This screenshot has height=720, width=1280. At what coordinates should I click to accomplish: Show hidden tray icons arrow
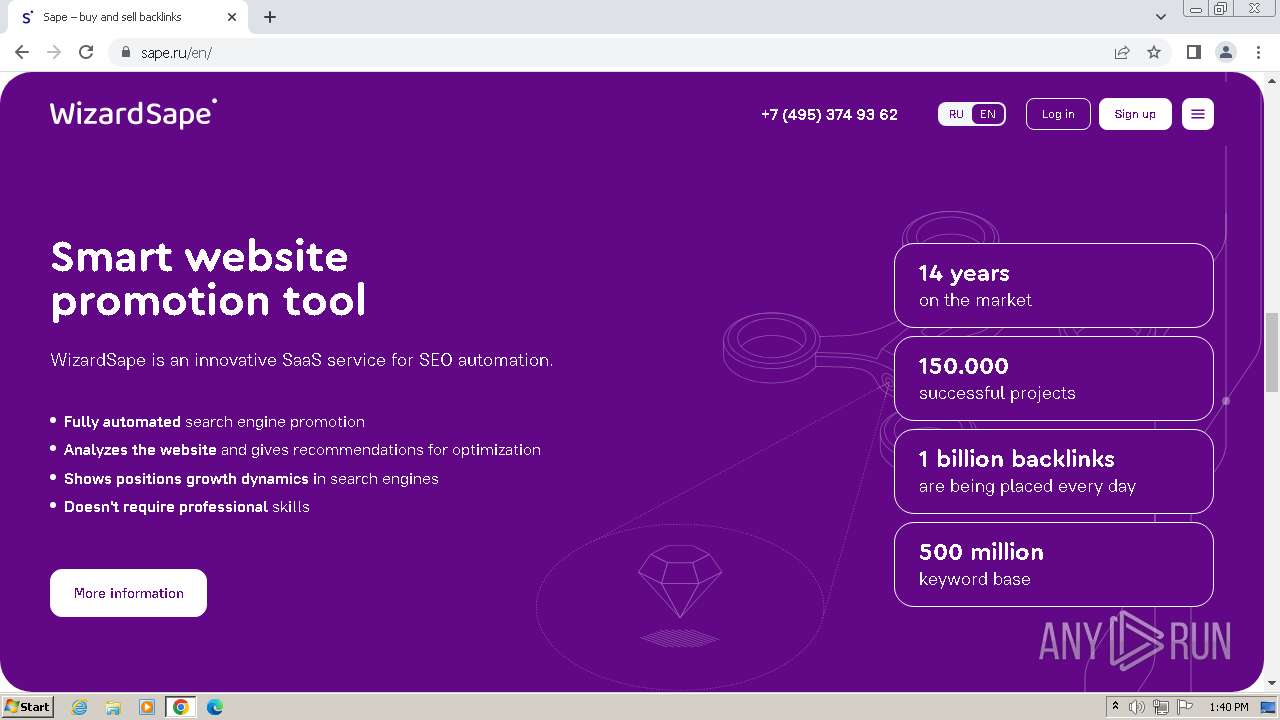click(1115, 707)
